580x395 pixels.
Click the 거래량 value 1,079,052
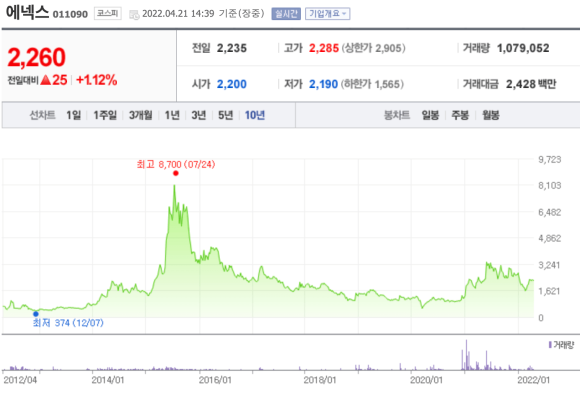523,48
